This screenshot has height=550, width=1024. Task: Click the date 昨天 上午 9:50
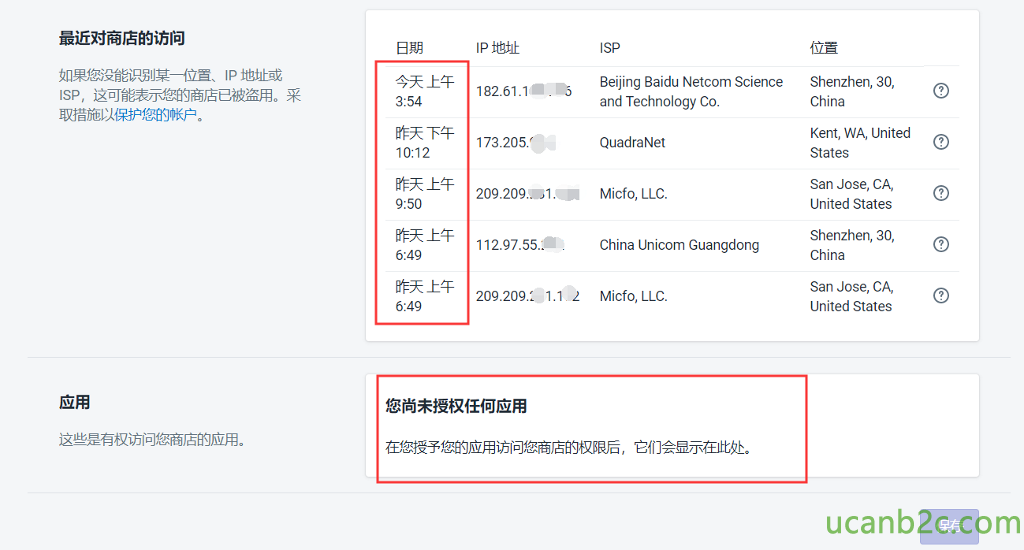424,194
